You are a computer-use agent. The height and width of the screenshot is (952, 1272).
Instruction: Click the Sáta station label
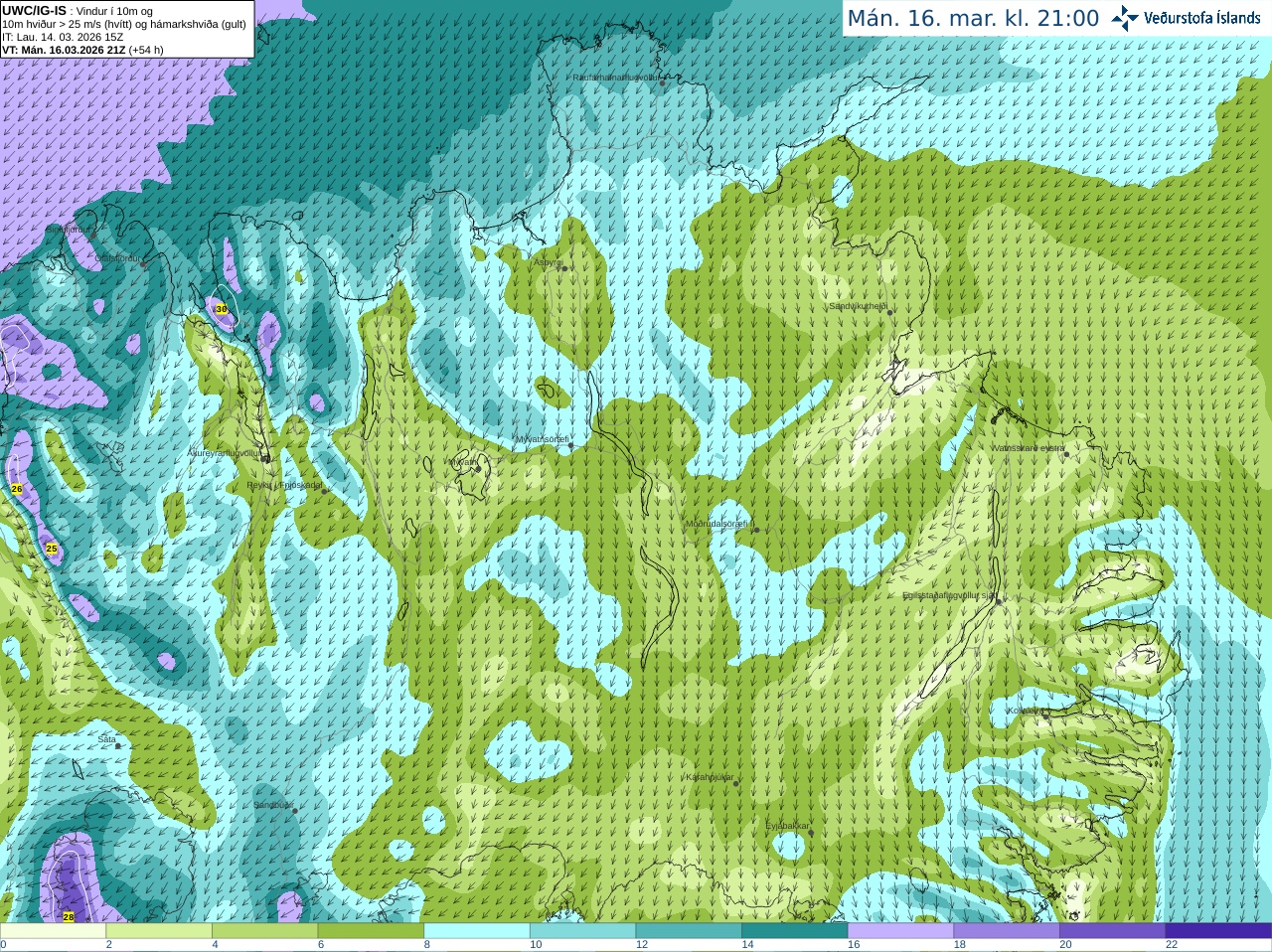(106, 739)
